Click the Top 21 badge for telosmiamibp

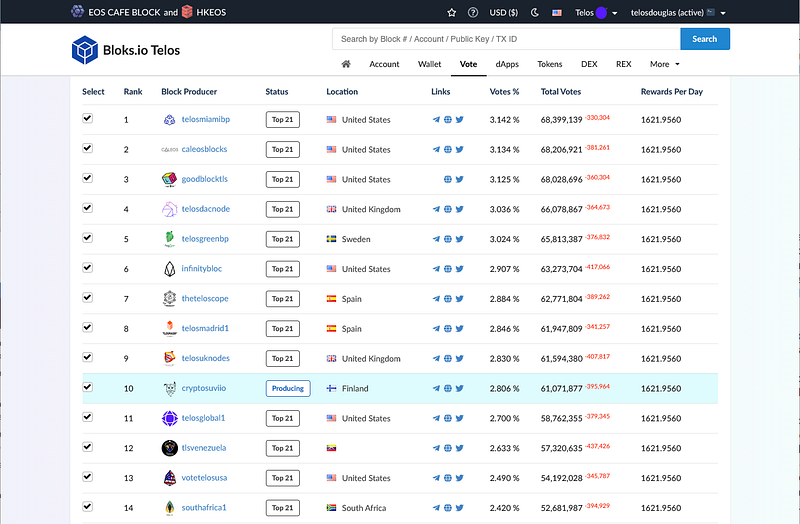coord(283,119)
